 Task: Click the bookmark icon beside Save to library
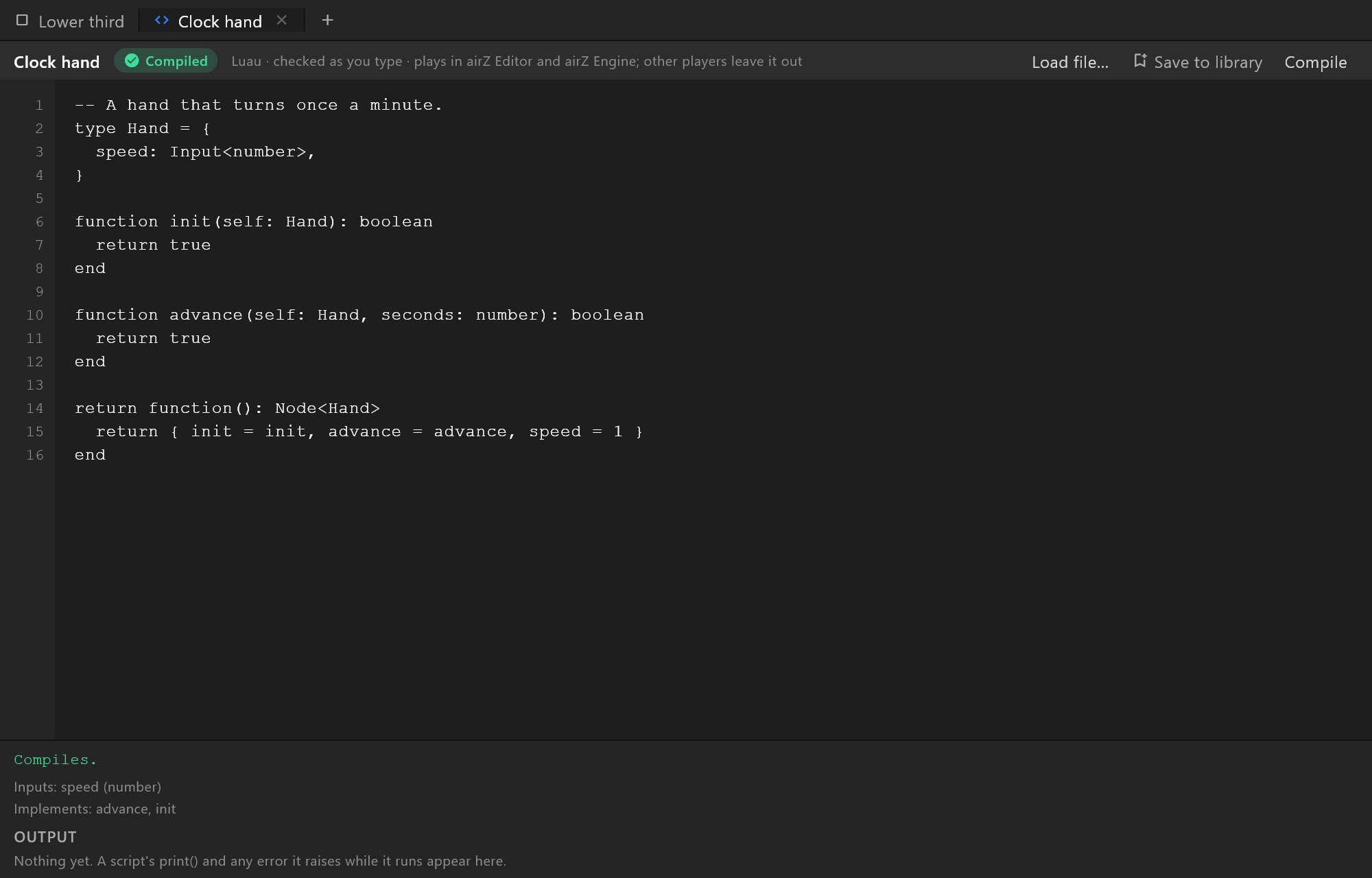(x=1140, y=61)
